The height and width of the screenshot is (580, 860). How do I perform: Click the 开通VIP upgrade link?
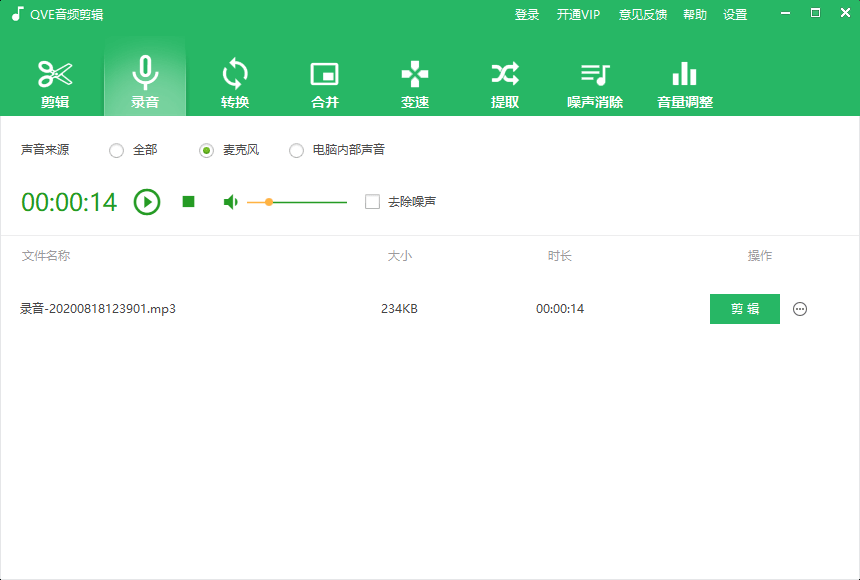click(578, 14)
